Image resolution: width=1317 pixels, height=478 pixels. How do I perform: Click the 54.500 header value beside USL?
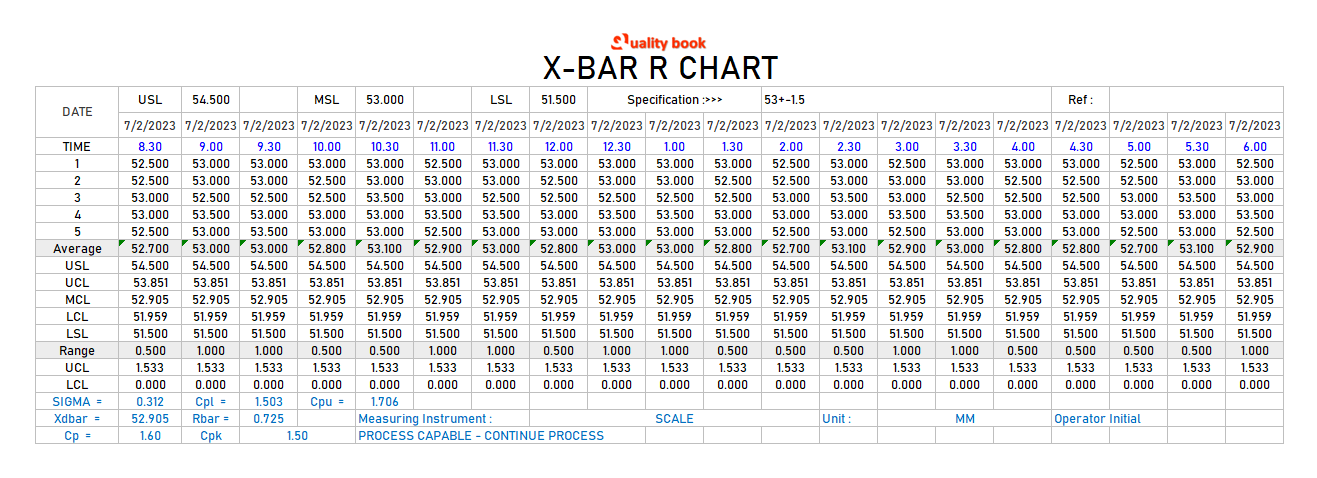click(x=211, y=100)
